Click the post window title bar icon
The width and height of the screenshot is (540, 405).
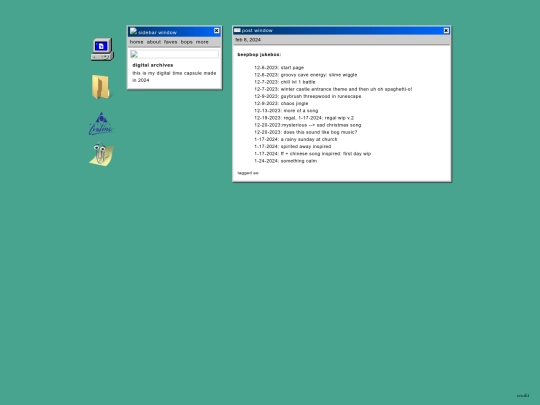click(x=237, y=30)
